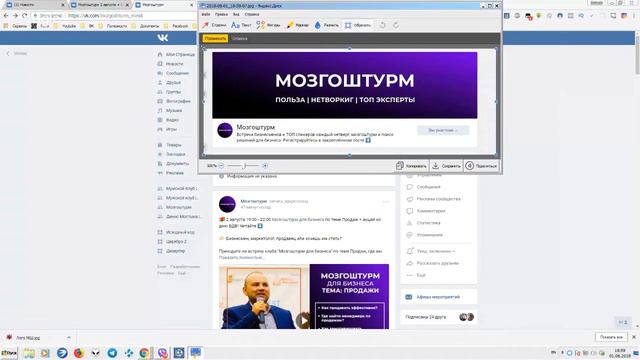This screenshot has height=360, width=640.
Task: Open Афиша мероприятий block
Action: (439, 297)
